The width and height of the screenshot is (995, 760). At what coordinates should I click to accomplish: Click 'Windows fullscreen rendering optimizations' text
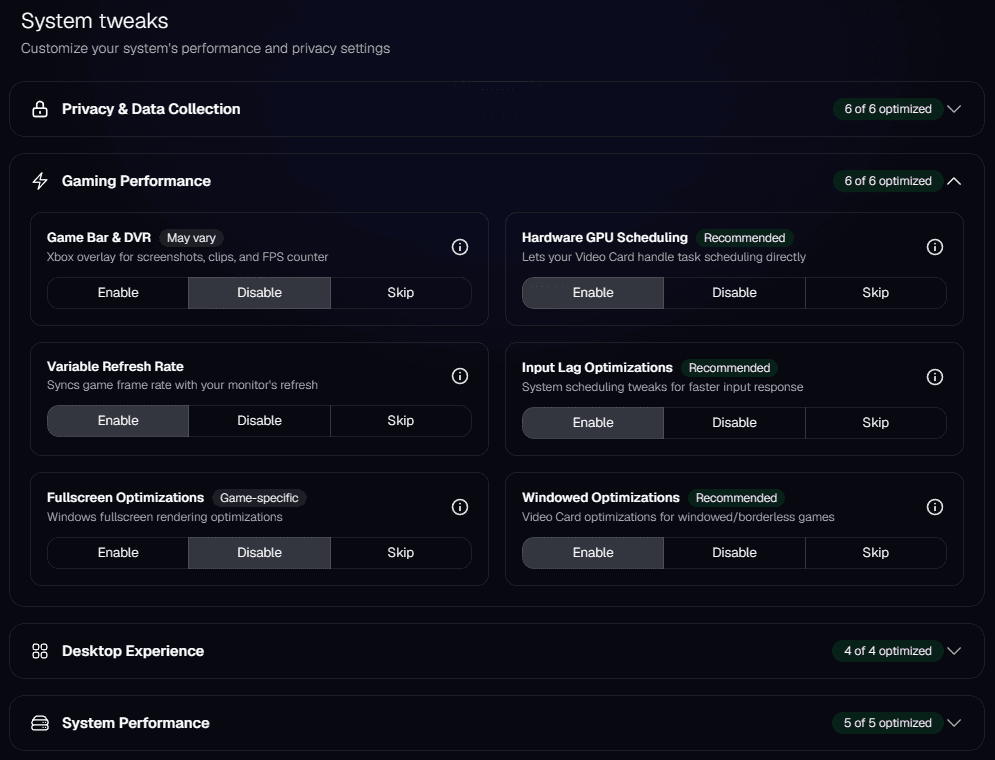164,517
